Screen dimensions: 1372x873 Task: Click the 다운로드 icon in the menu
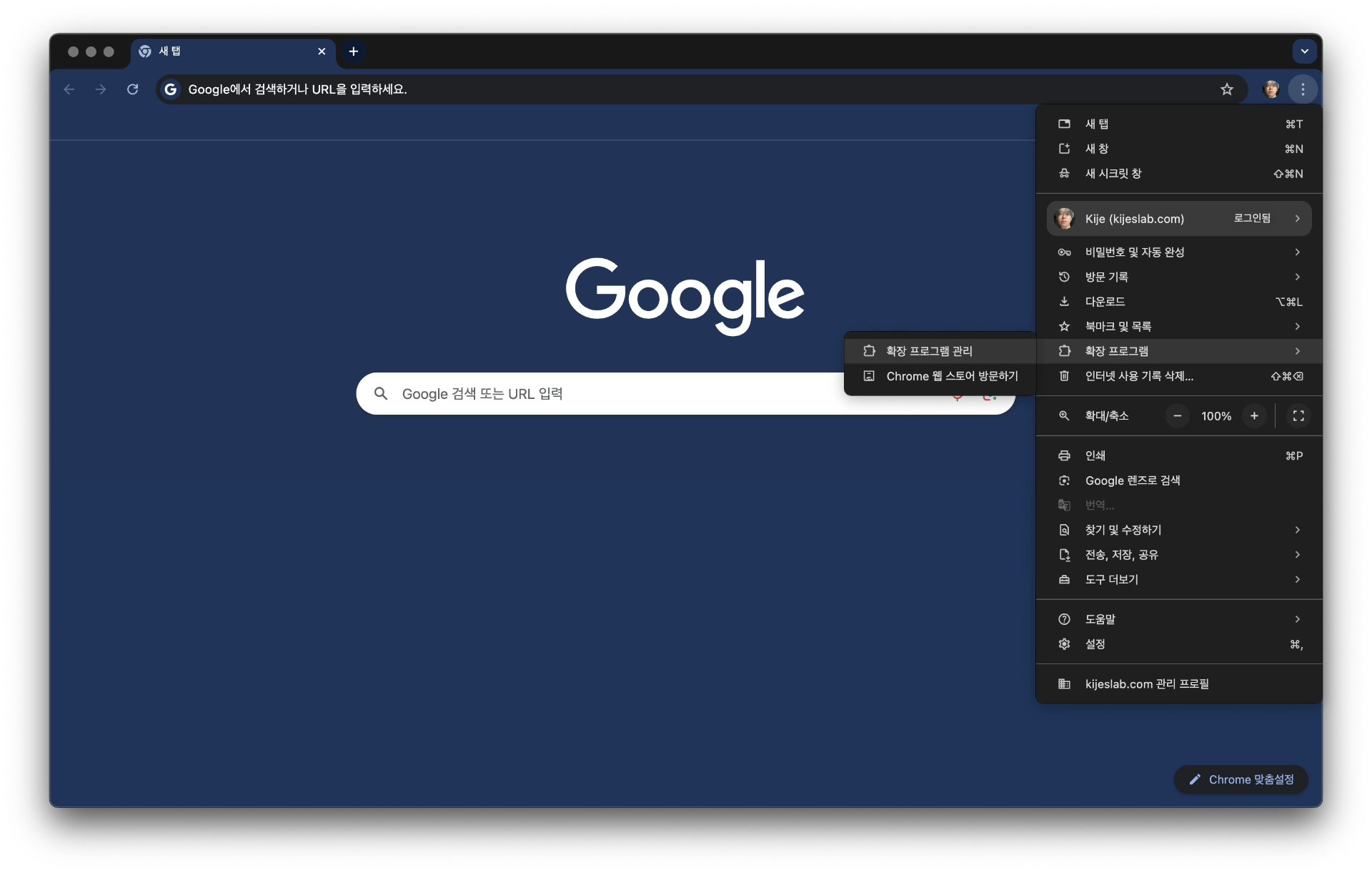coord(1063,301)
